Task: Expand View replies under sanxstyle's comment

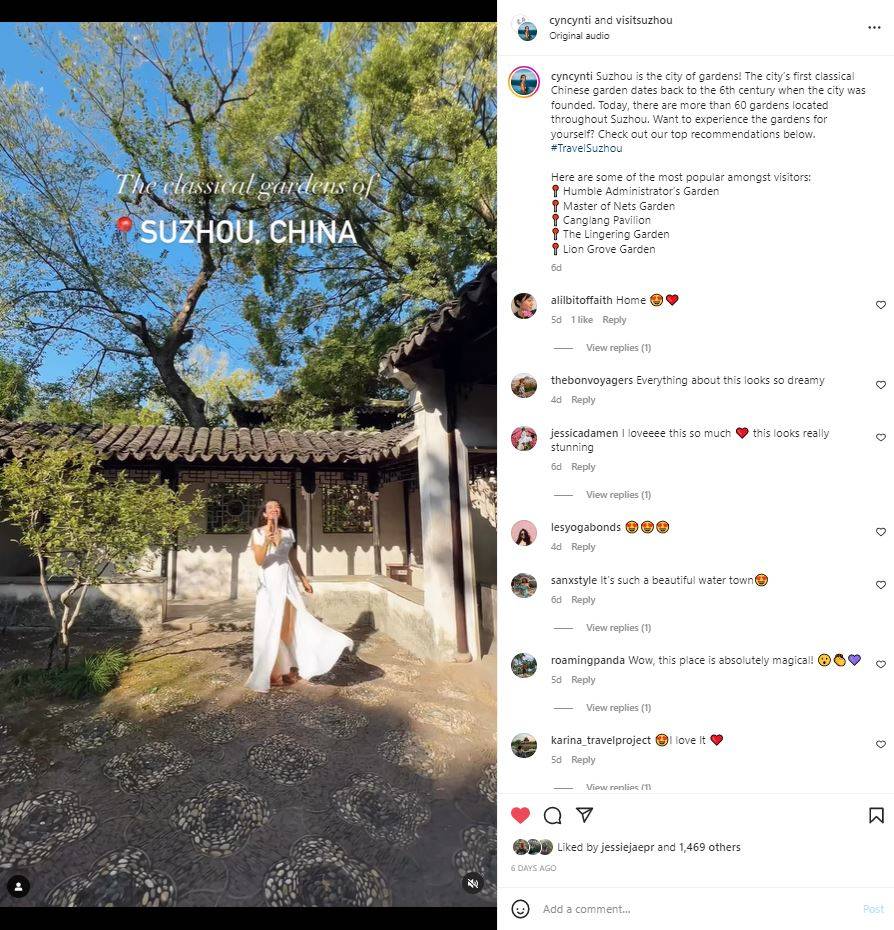Action: [618, 628]
